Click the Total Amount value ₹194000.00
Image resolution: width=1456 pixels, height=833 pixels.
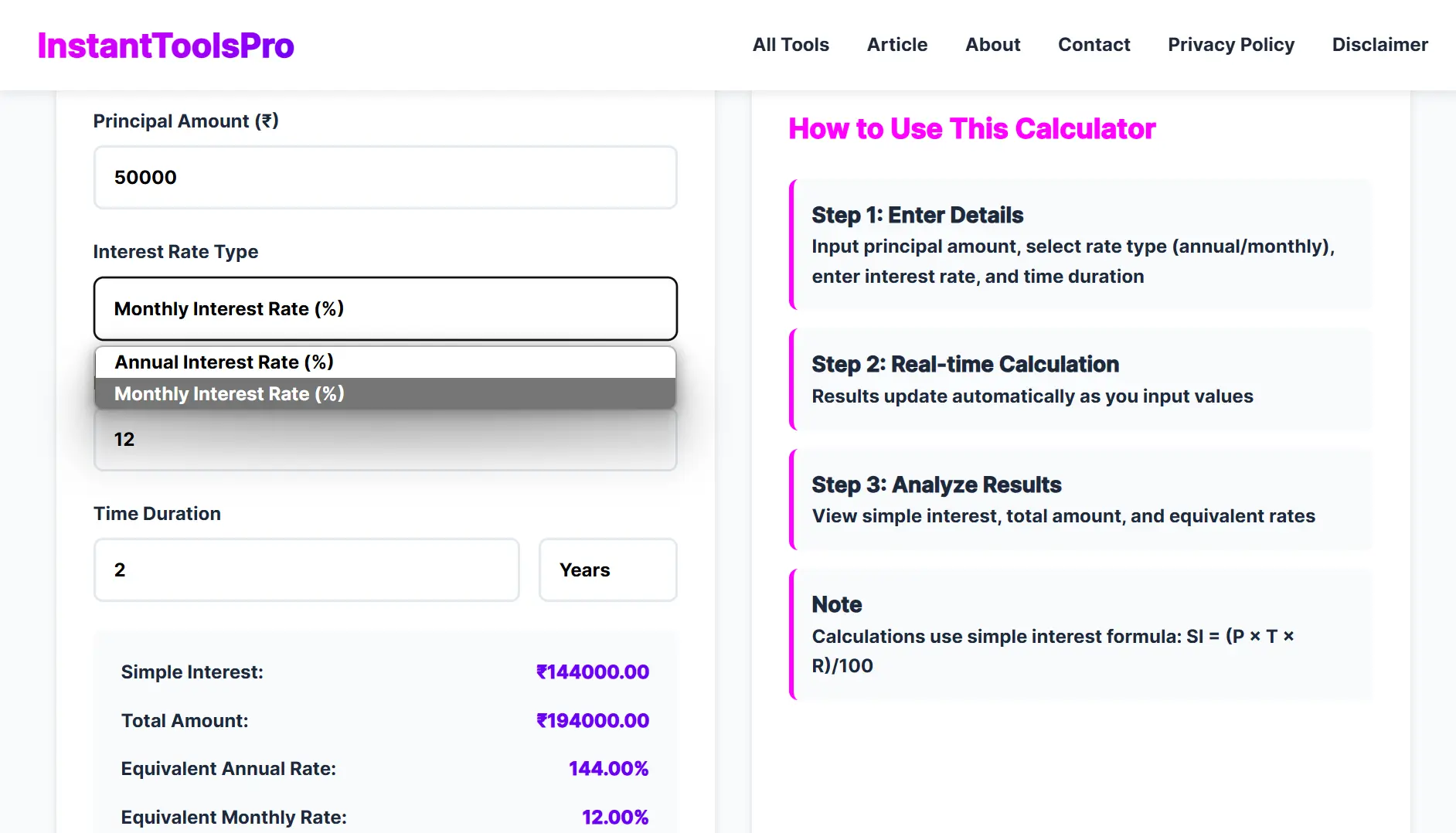point(593,721)
